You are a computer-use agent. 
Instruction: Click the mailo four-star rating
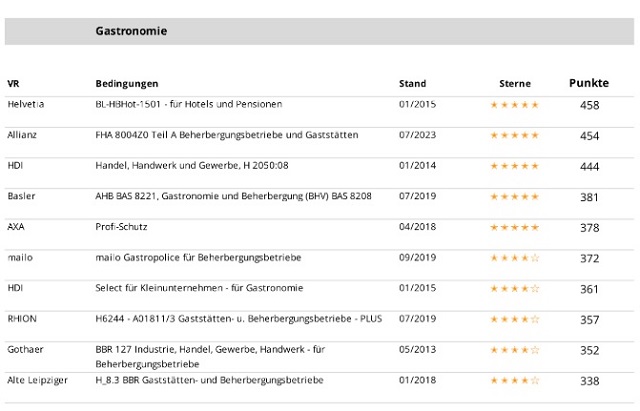point(514,259)
